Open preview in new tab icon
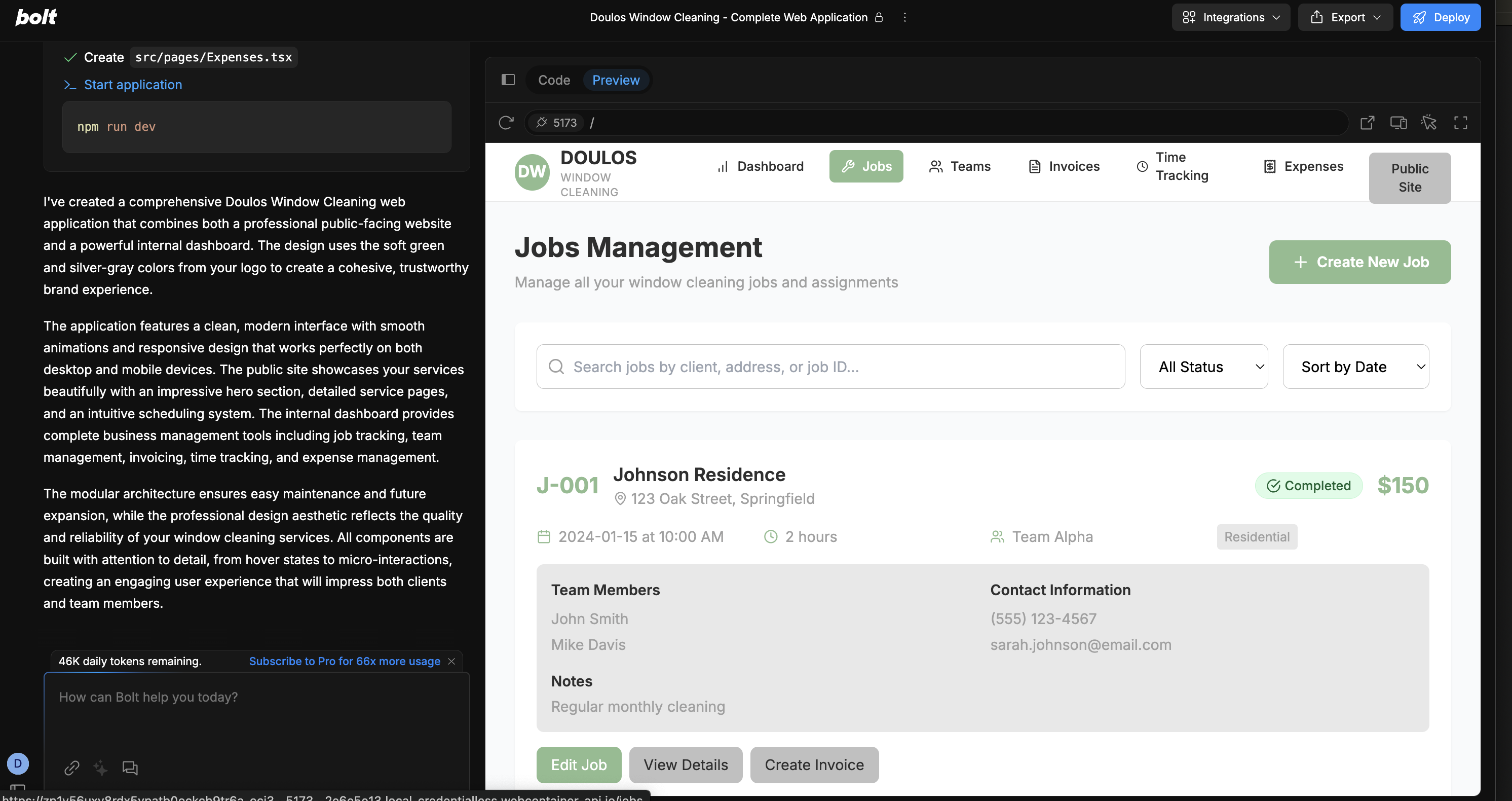The width and height of the screenshot is (1512, 801). tap(1367, 123)
